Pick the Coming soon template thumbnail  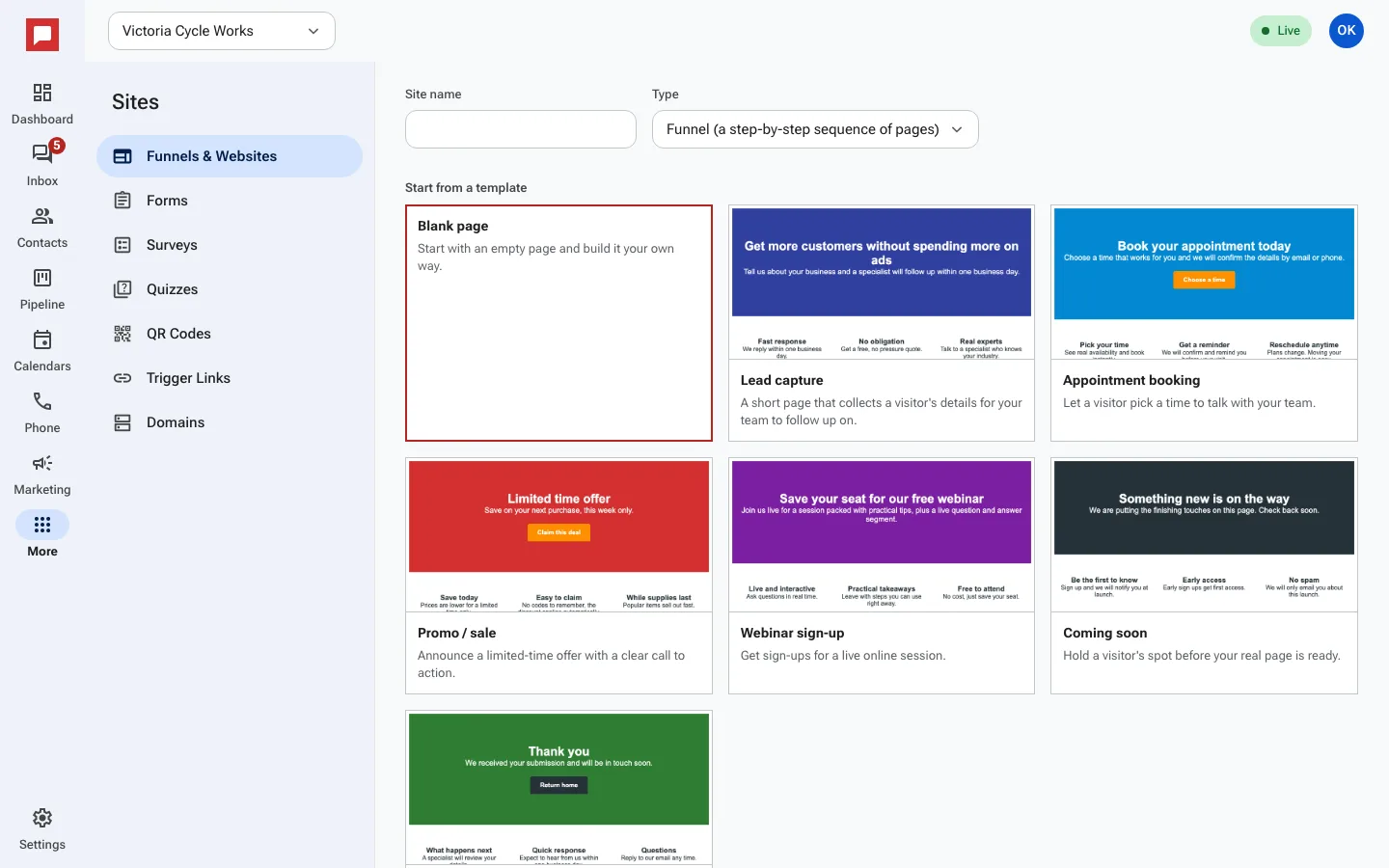pyautogui.click(x=1204, y=536)
